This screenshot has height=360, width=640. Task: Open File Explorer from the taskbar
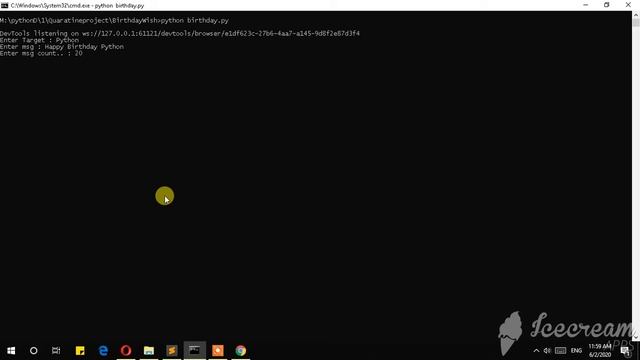click(149, 350)
